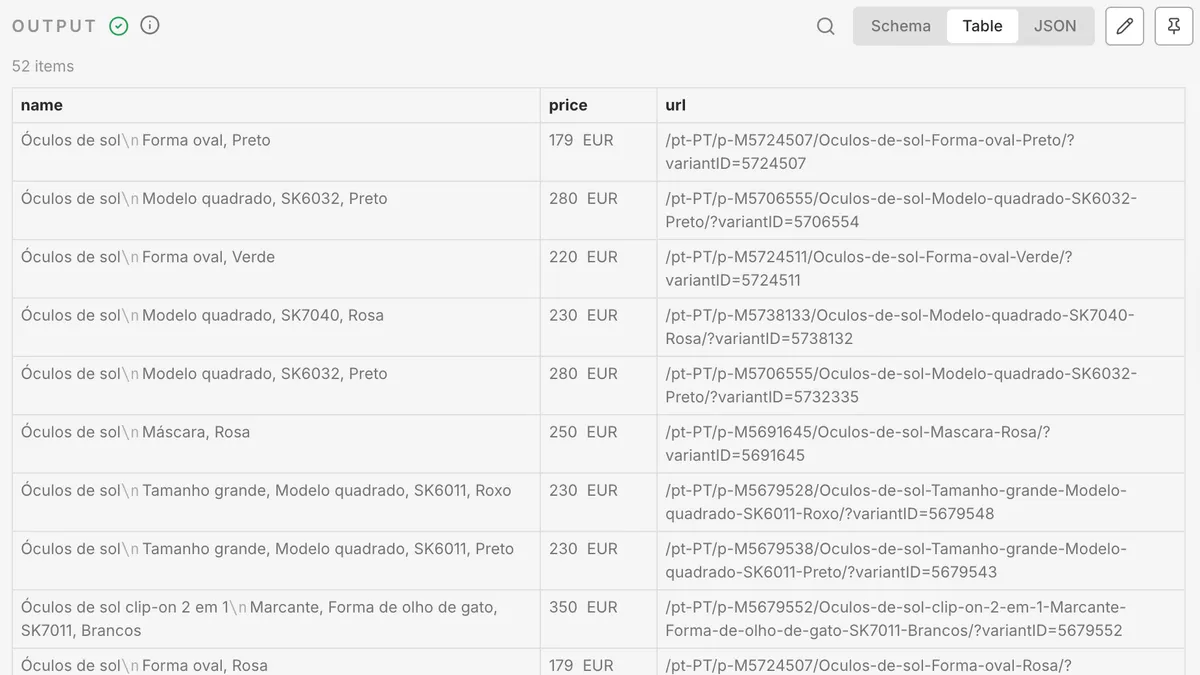Switch to the JSON view tab

[x=1055, y=27]
